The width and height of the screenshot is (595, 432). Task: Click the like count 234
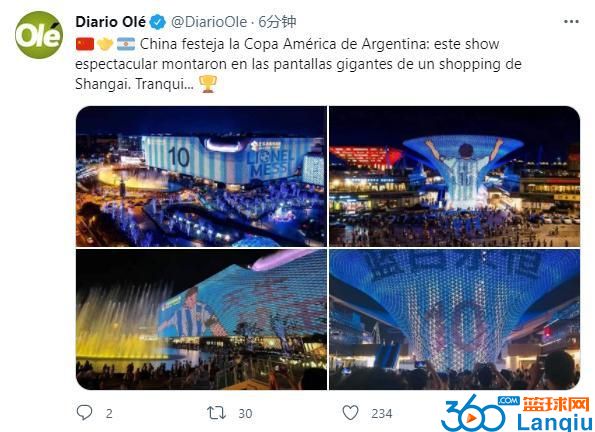tap(381, 413)
